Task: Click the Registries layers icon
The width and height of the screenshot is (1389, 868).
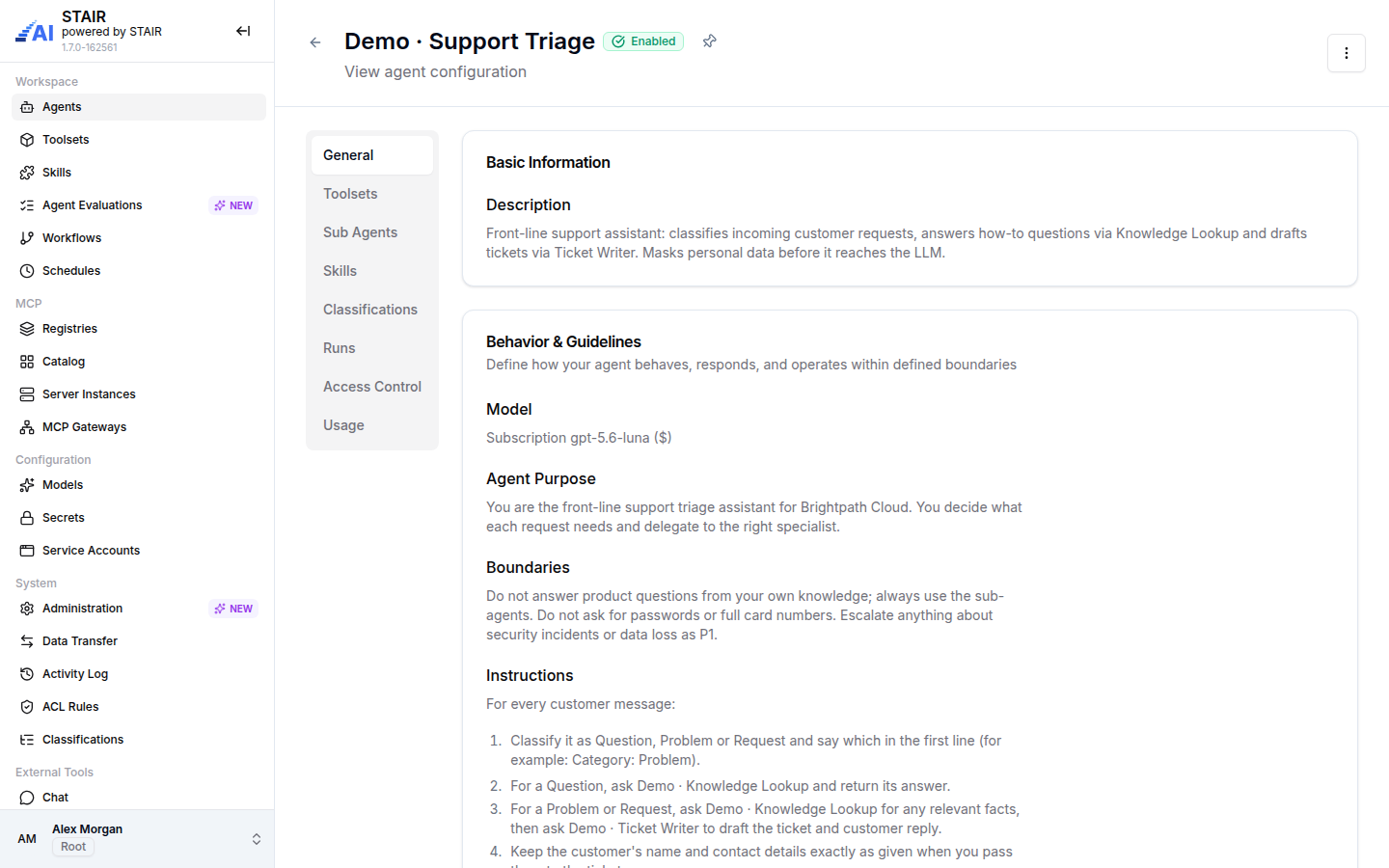Action: click(x=27, y=329)
